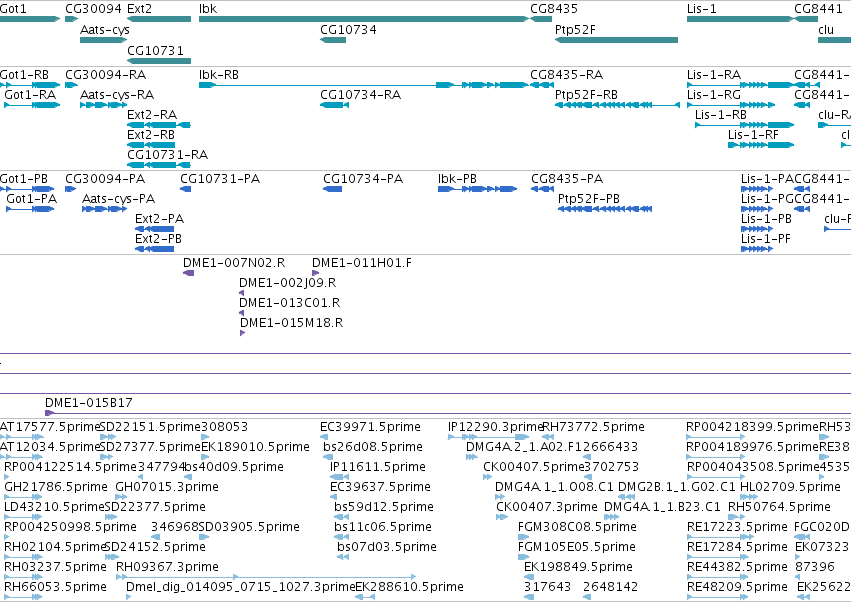Click the Got1 gene label in top track
The image size is (851, 602).
[x=12, y=9]
